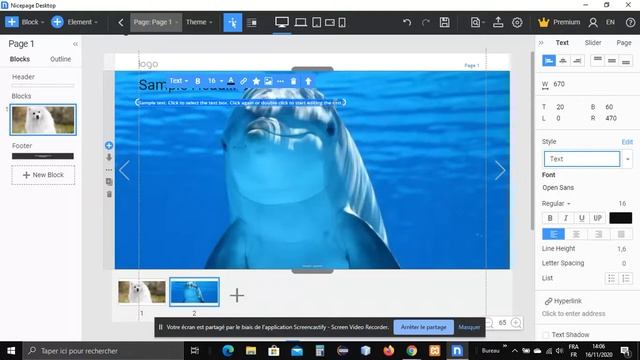Enable the Text Shadow checkbox
This screenshot has height=360, width=640.
point(546,335)
